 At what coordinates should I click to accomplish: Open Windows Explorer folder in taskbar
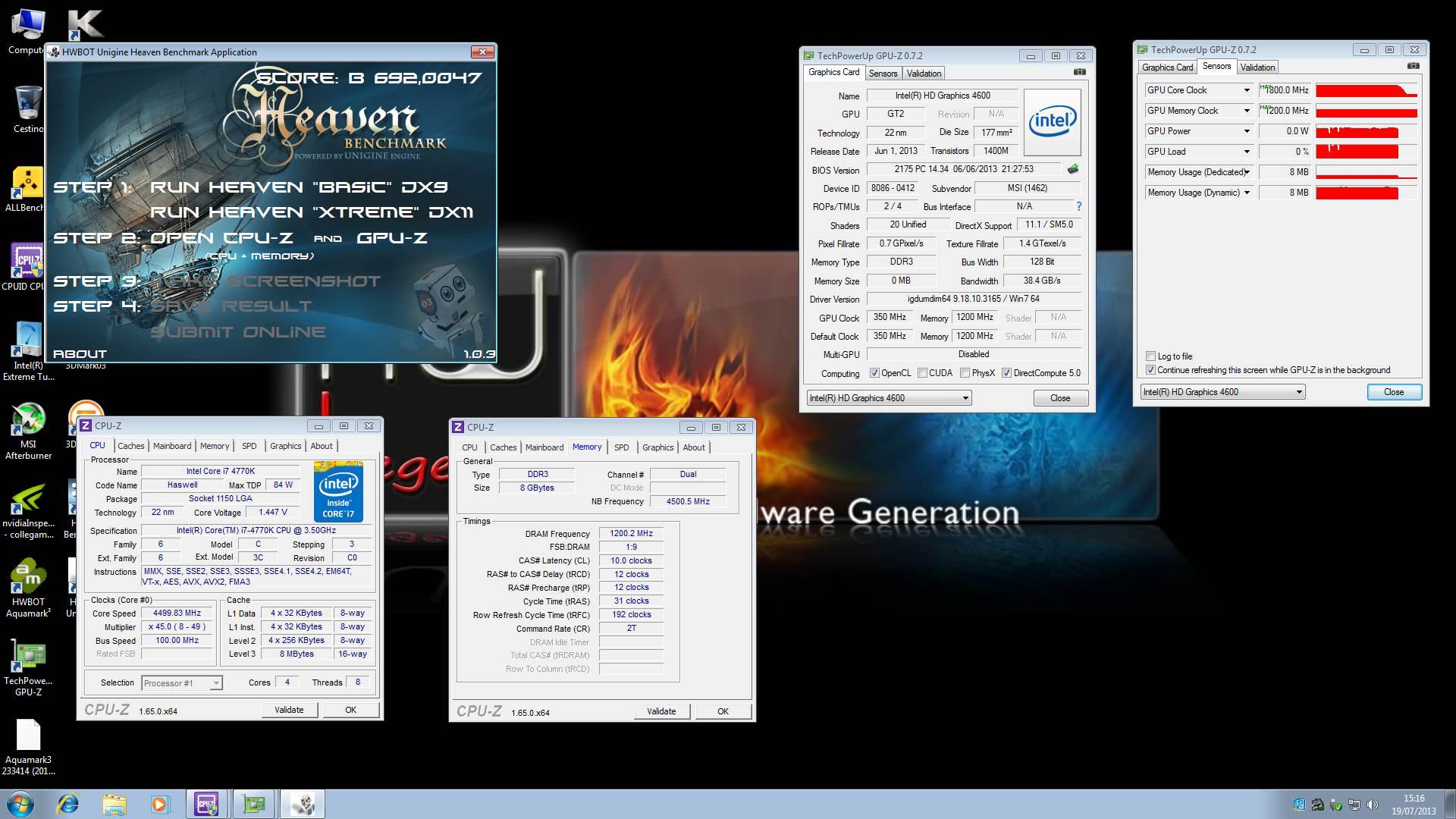pyautogui.click(x=115, y=804)
